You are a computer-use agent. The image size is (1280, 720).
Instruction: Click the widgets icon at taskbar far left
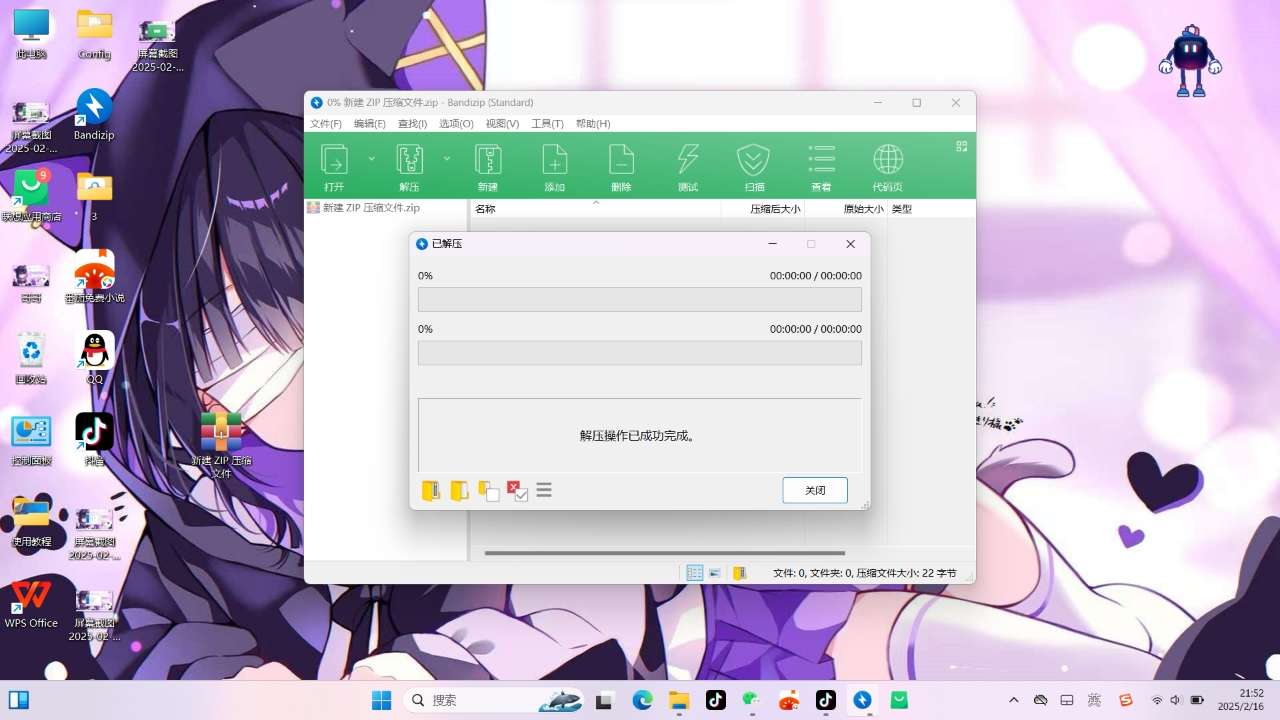[19, 700]
